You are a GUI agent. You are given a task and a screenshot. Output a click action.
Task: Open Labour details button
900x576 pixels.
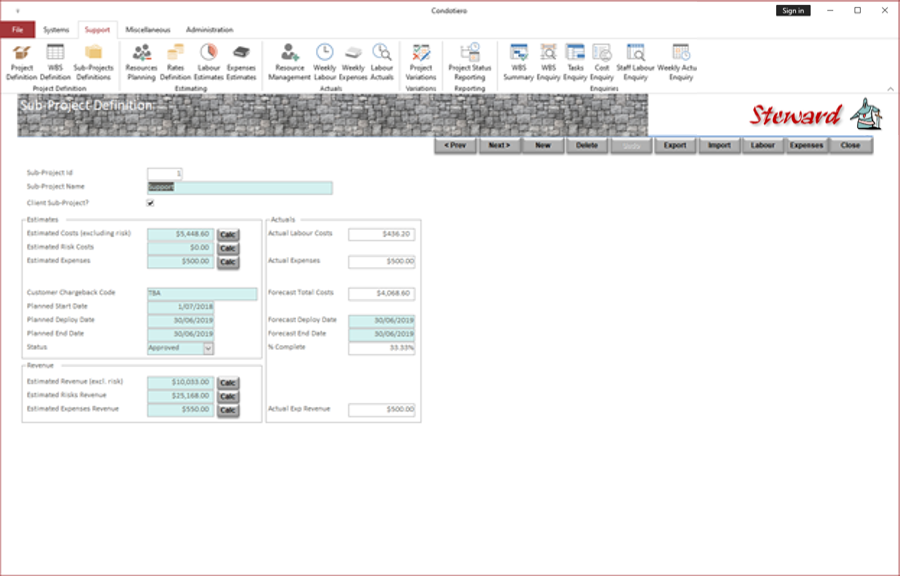click(763, 146)
